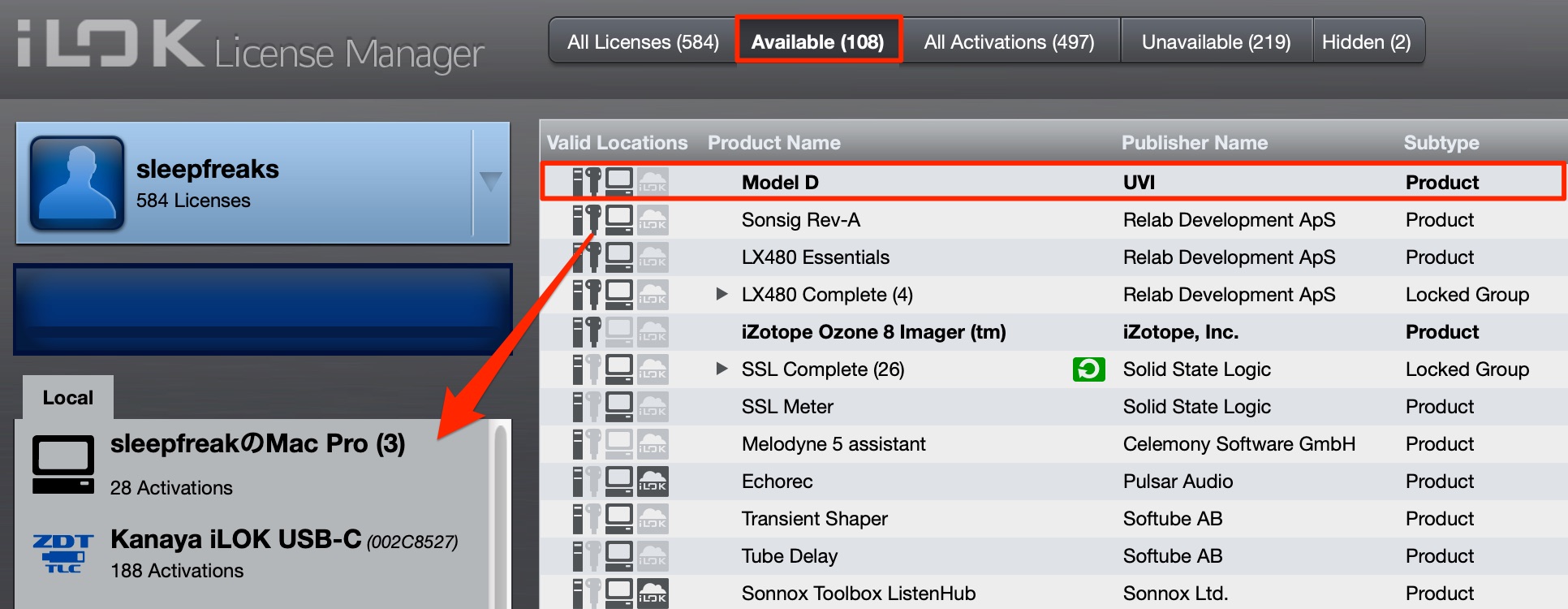Show the Unavailable (219) tab
Screen dimensions: 1568x609
(1216, 41)
